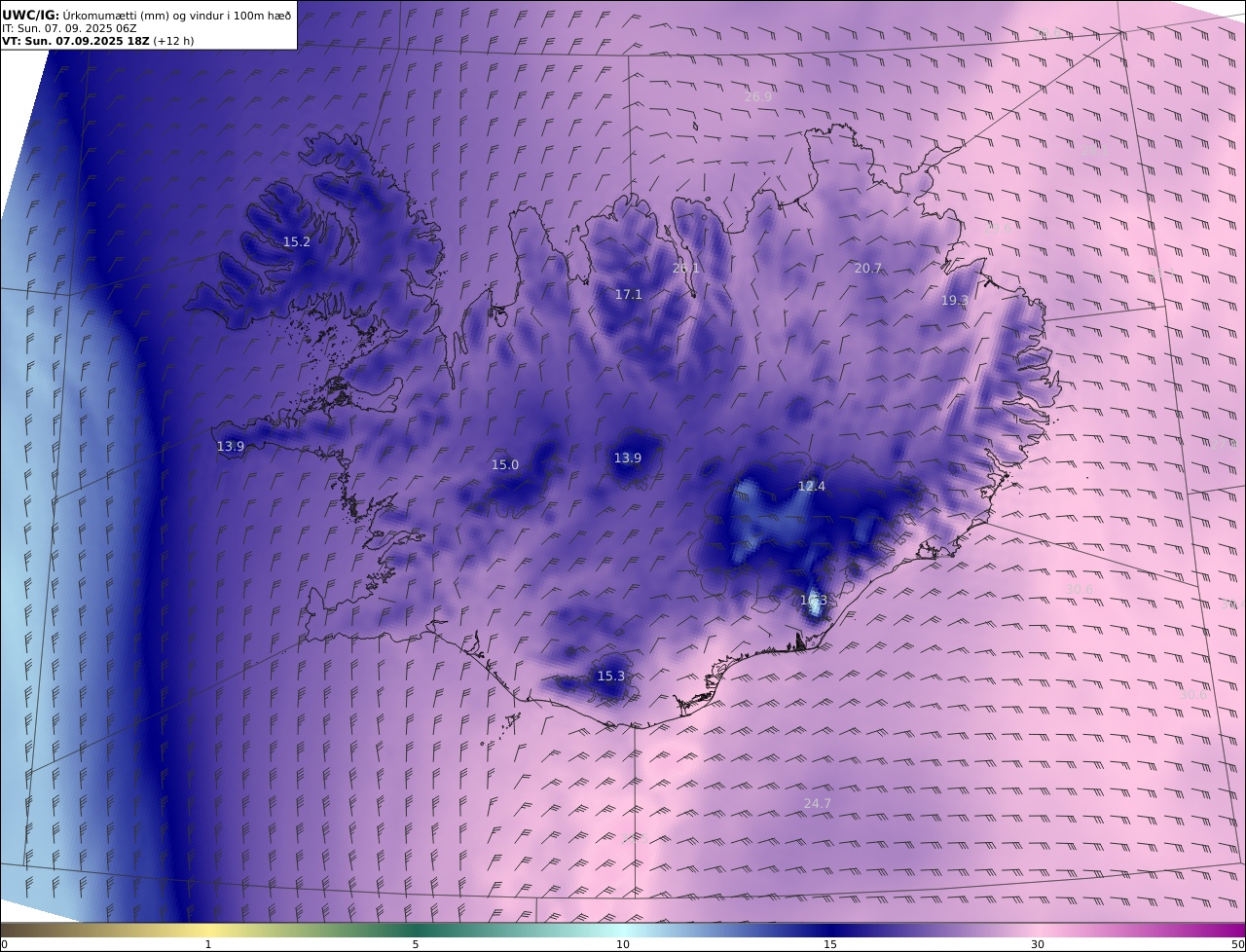Click the 13.9 value in the central highlands
The height and width of the screenshot is (952, 1246).
coord(628,458)
